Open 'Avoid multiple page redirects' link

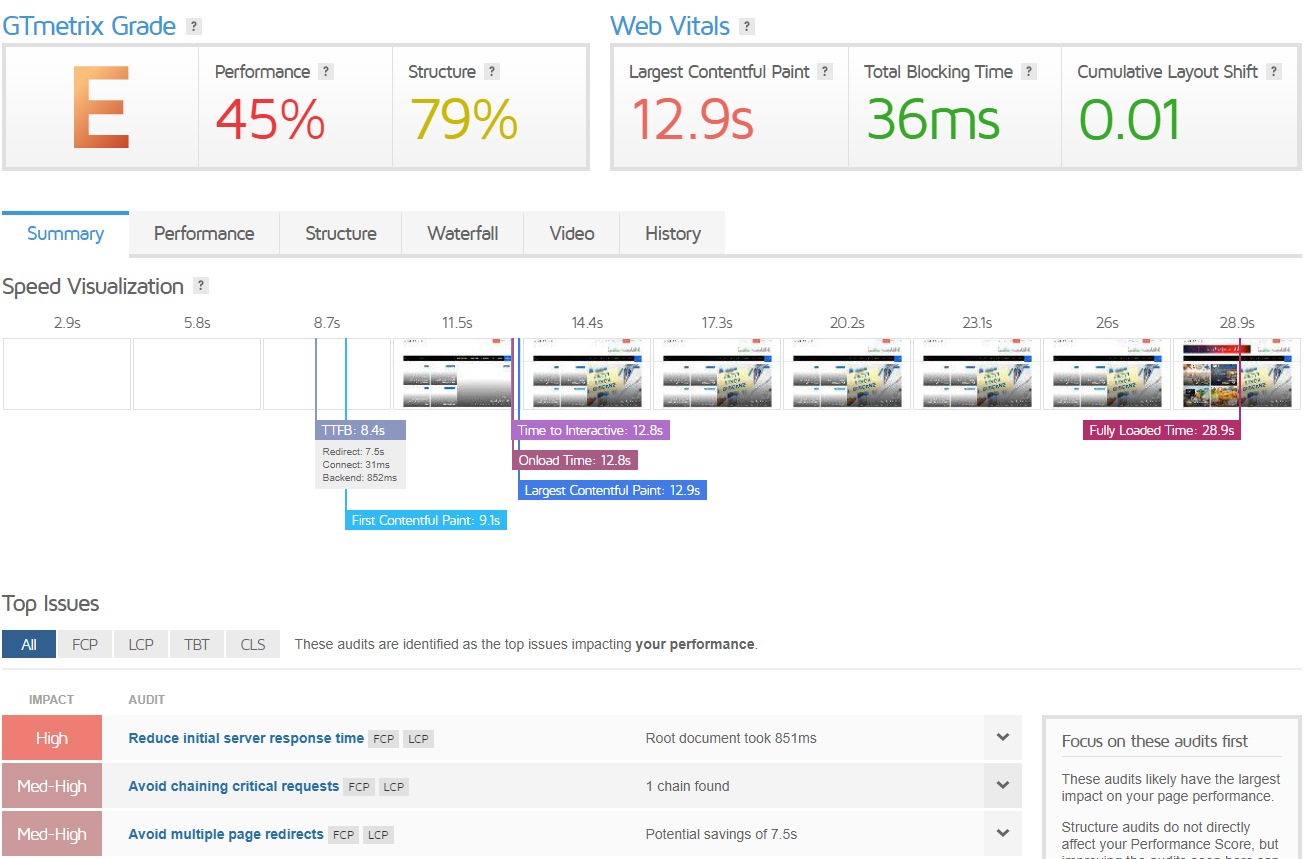tap(226, 834)
